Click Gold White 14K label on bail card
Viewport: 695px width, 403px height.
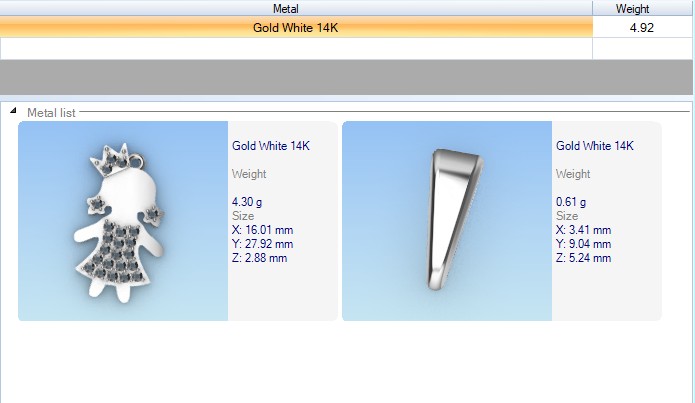(595, 145)
